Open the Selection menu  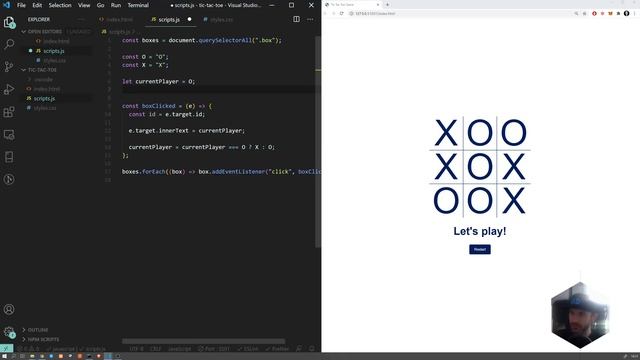(60, 5)
